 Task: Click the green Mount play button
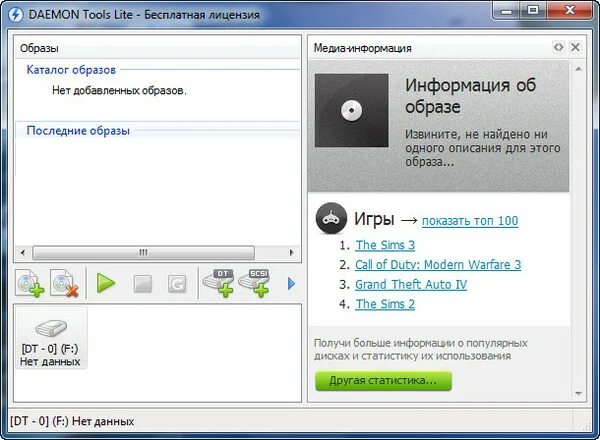coord(106,283)
